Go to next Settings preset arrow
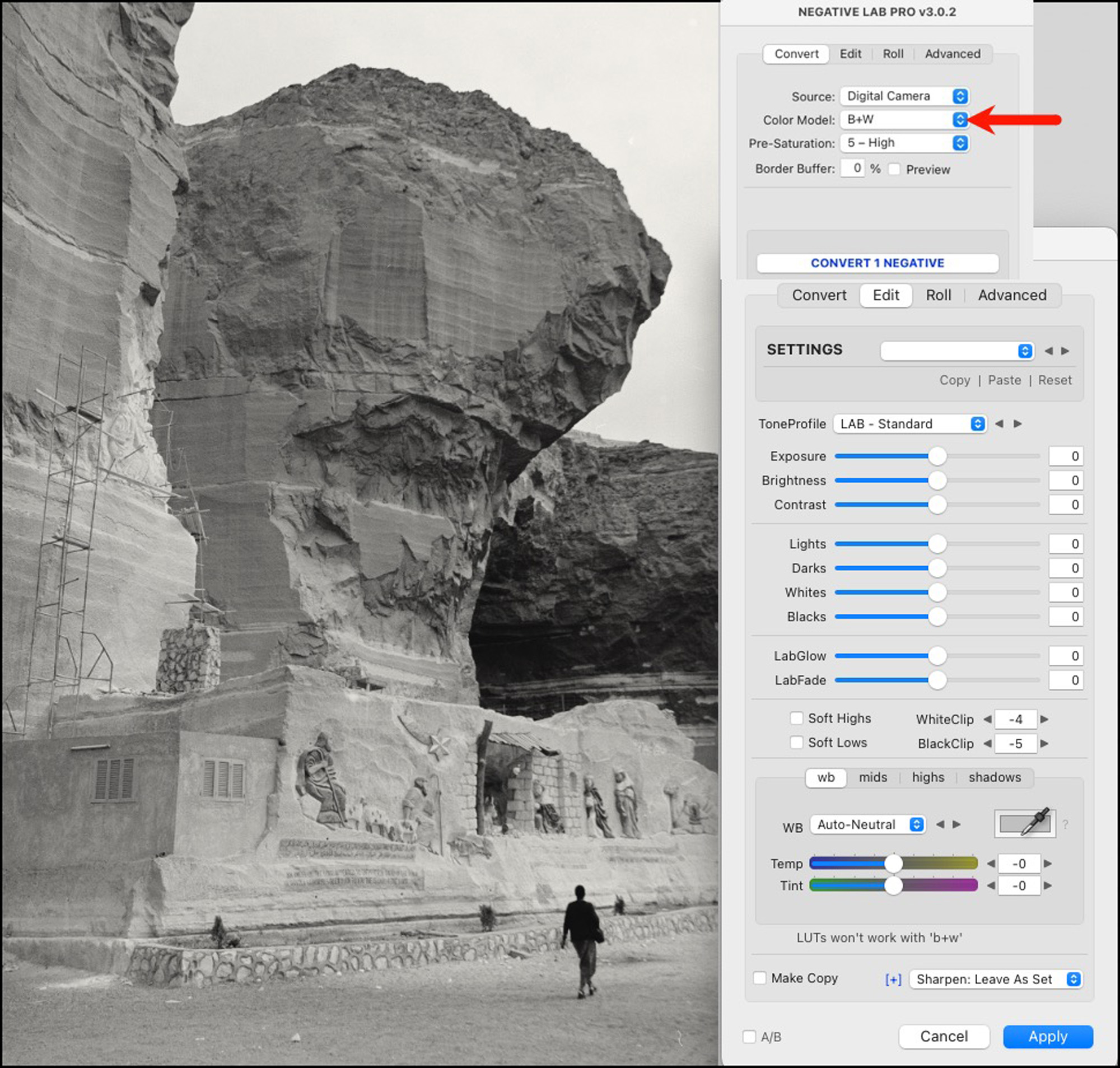 [x=1065, y=351]
